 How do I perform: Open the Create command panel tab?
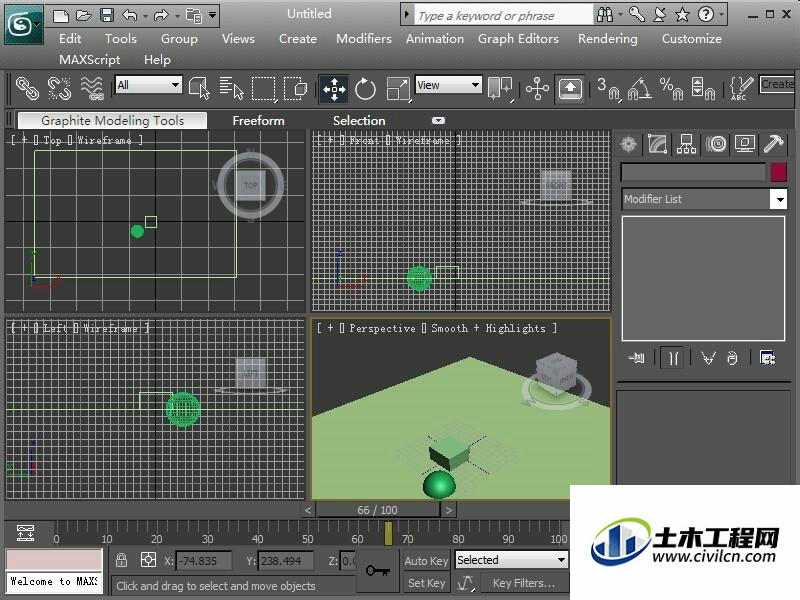[629, 144]
